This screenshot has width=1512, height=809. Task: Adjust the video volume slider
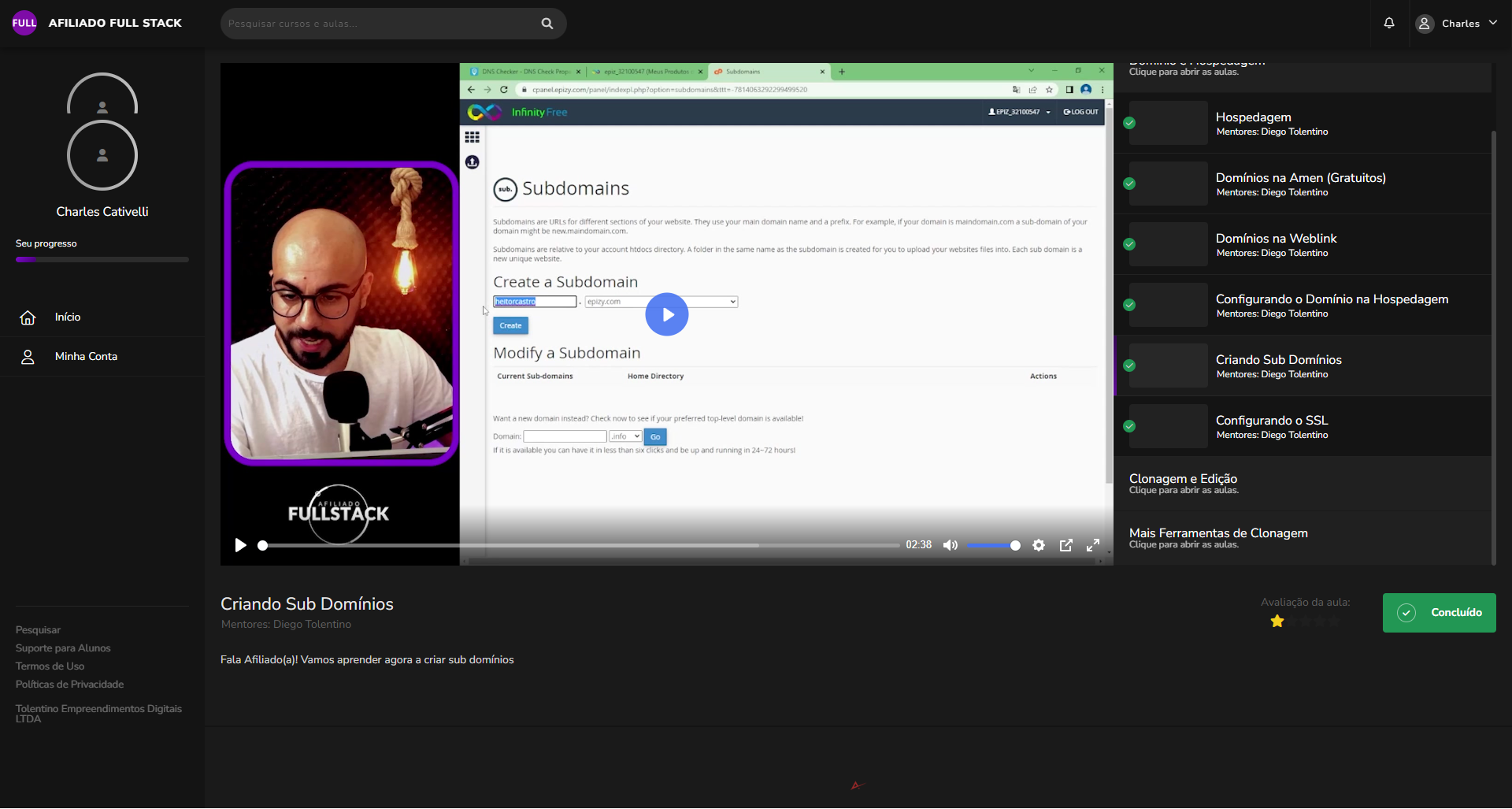click(x=994, y=545)
